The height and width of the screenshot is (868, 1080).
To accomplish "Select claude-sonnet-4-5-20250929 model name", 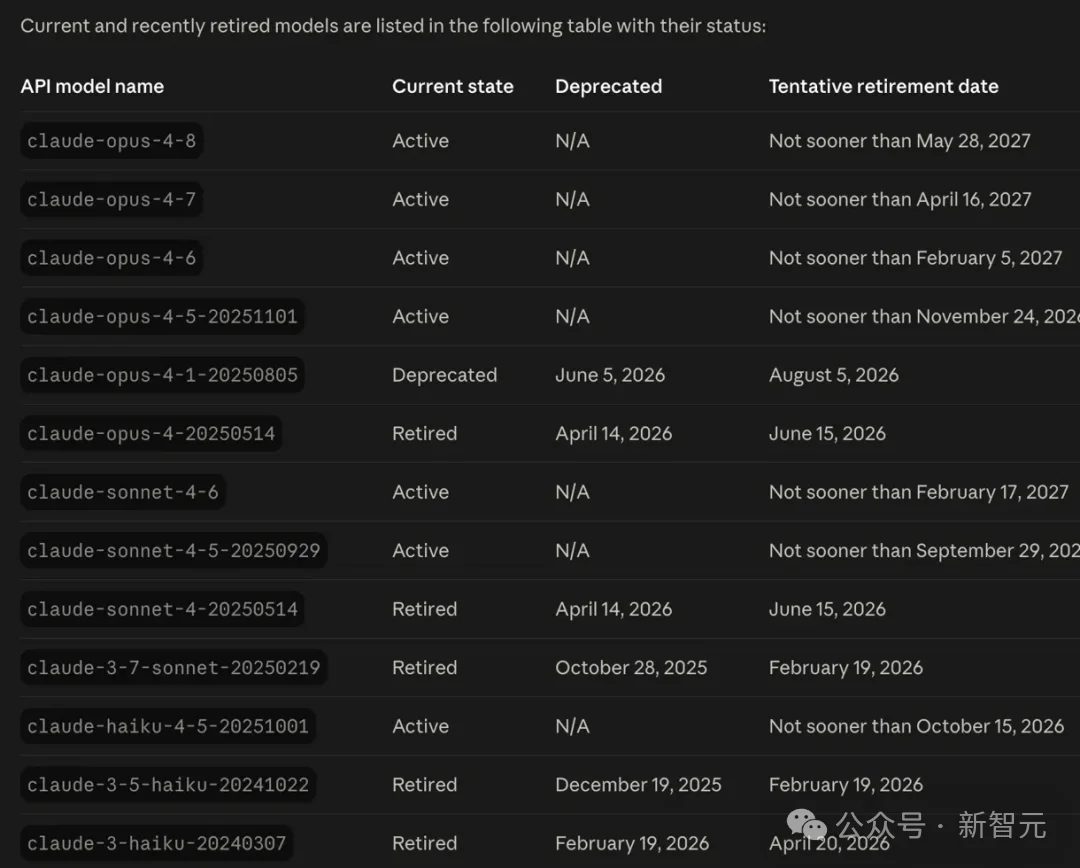I will tap(174, 550).
